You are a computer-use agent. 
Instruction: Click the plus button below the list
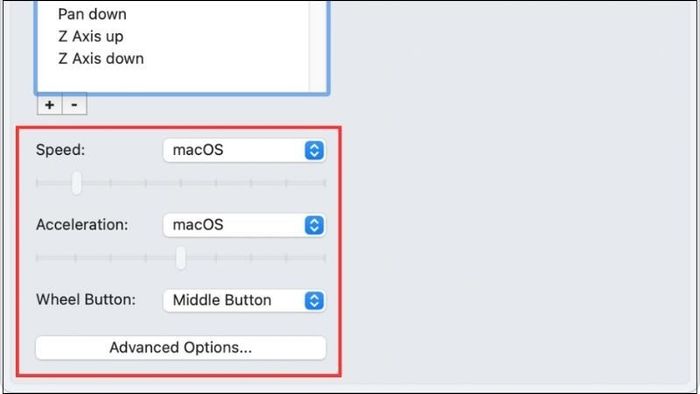tap(50, 105)
